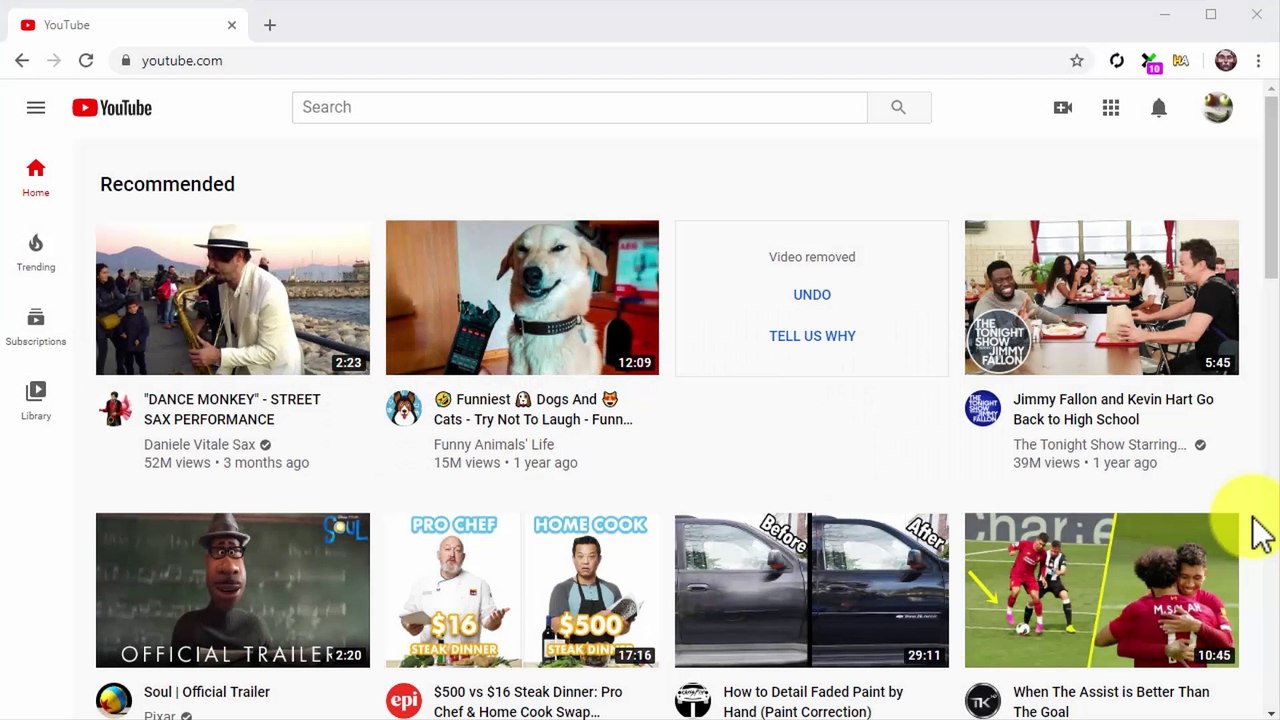1280x720 pixels.
Task: Go back with the browser arrow
Action: [x=22, y=61]
